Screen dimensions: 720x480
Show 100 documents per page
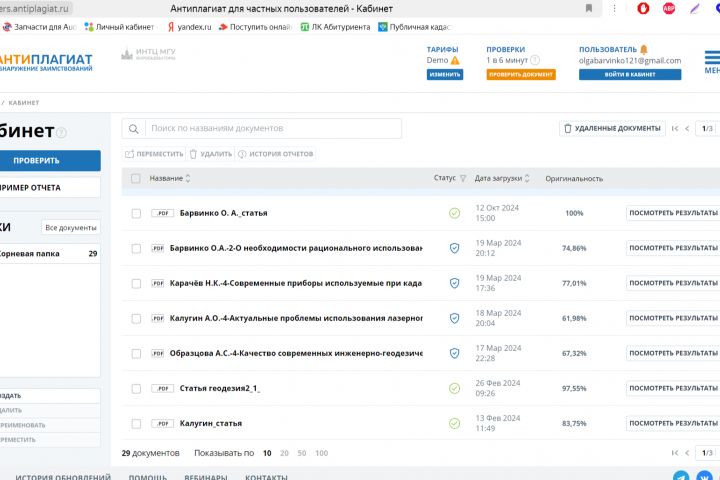(x=321, y=453)
